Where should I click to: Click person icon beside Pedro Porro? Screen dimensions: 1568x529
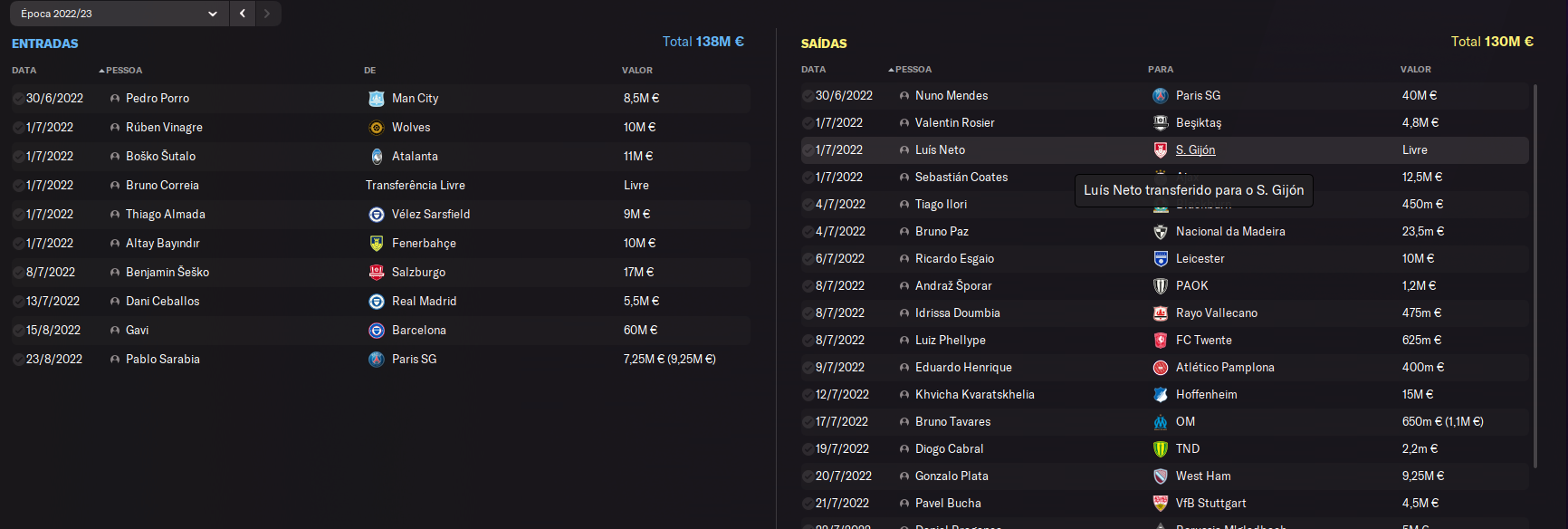coord(115,99)
